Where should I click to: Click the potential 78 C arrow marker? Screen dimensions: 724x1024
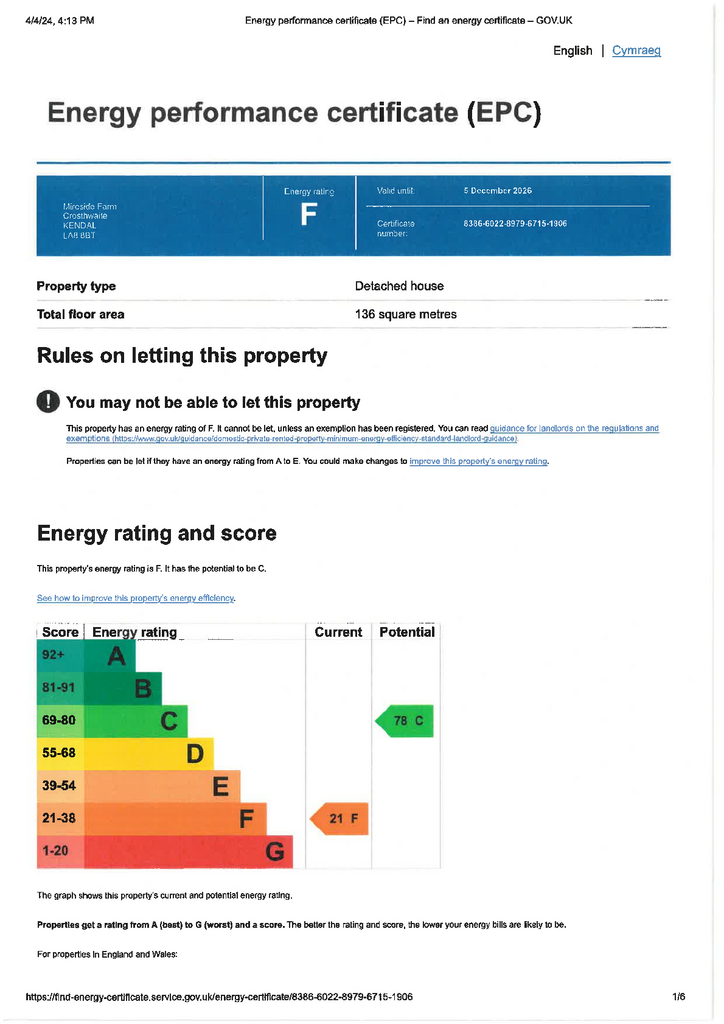404,720
